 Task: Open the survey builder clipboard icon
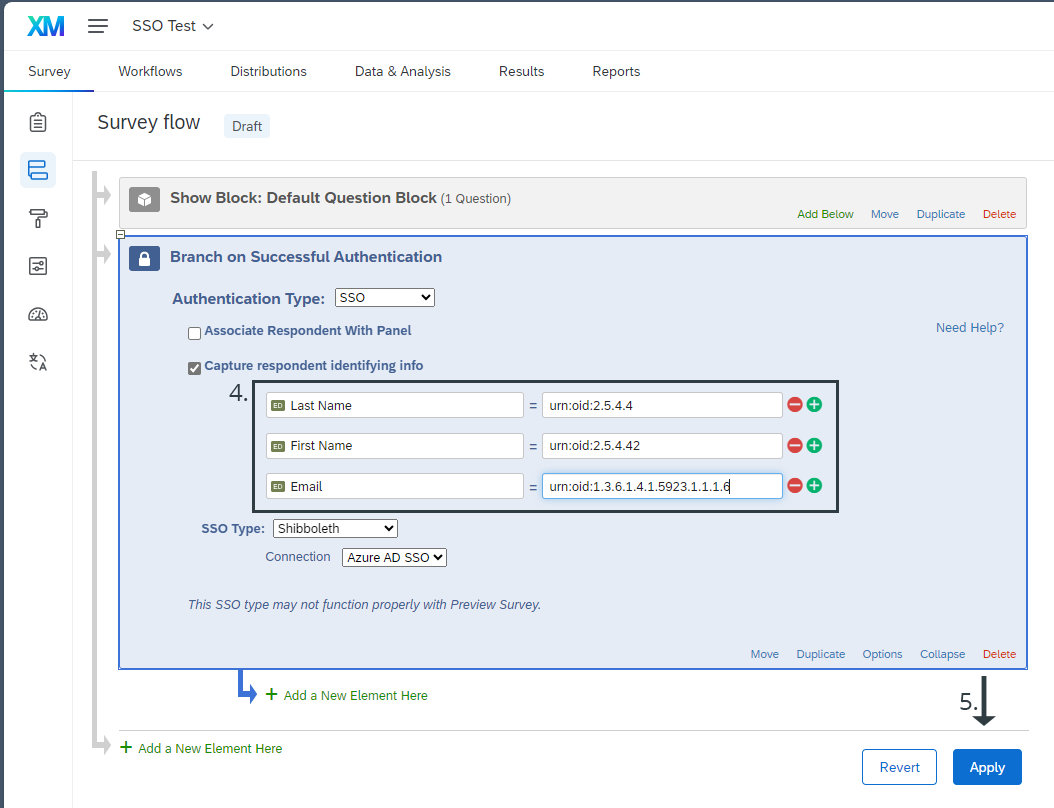point(38,122)
